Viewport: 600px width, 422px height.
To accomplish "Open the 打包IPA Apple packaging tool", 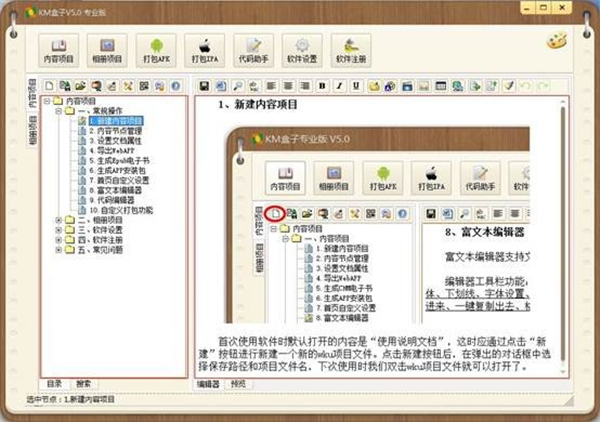I will point(206,51).
